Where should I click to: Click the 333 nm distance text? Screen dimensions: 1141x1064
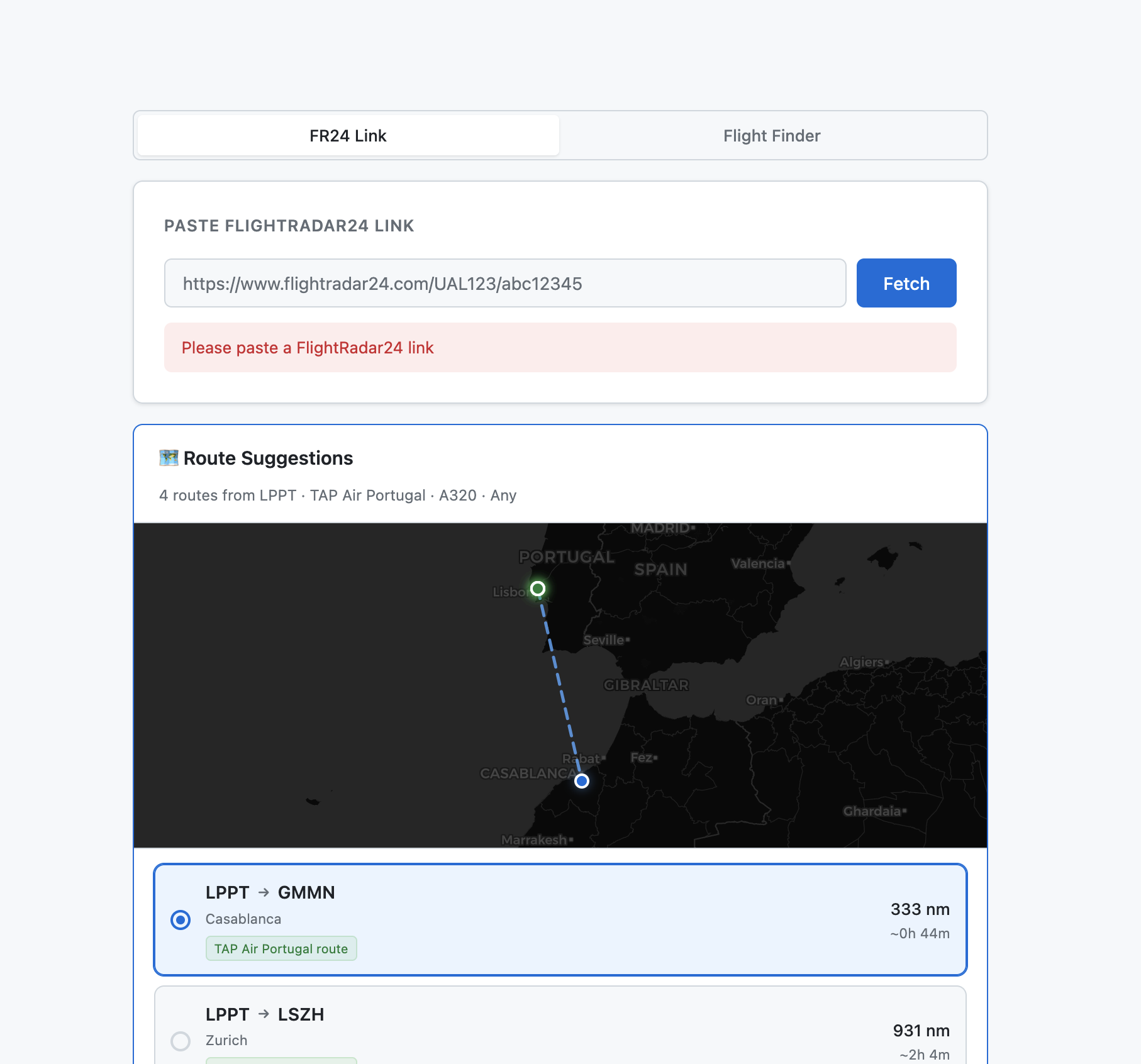click(920, 909)
